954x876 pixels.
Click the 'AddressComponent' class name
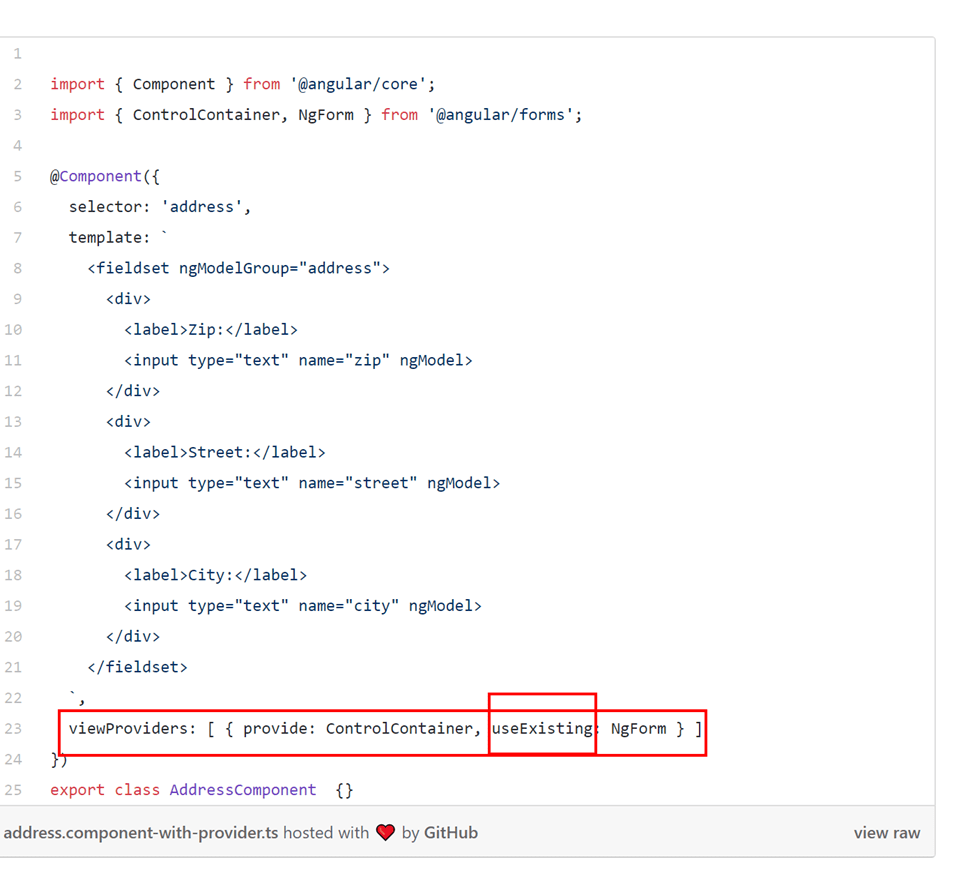[x=243, y=790]
